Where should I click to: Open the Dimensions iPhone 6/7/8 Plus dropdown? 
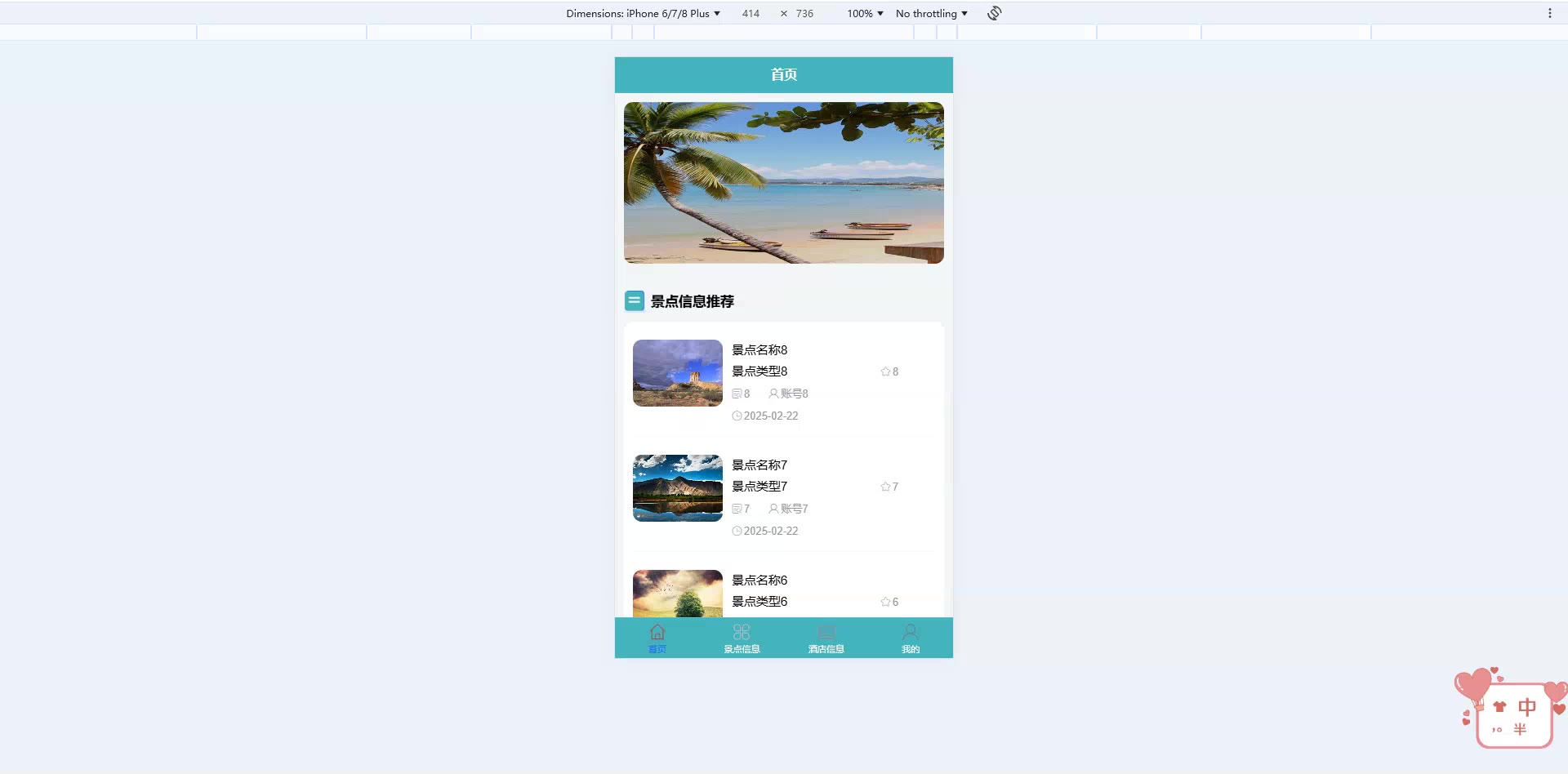pos(644,13)
